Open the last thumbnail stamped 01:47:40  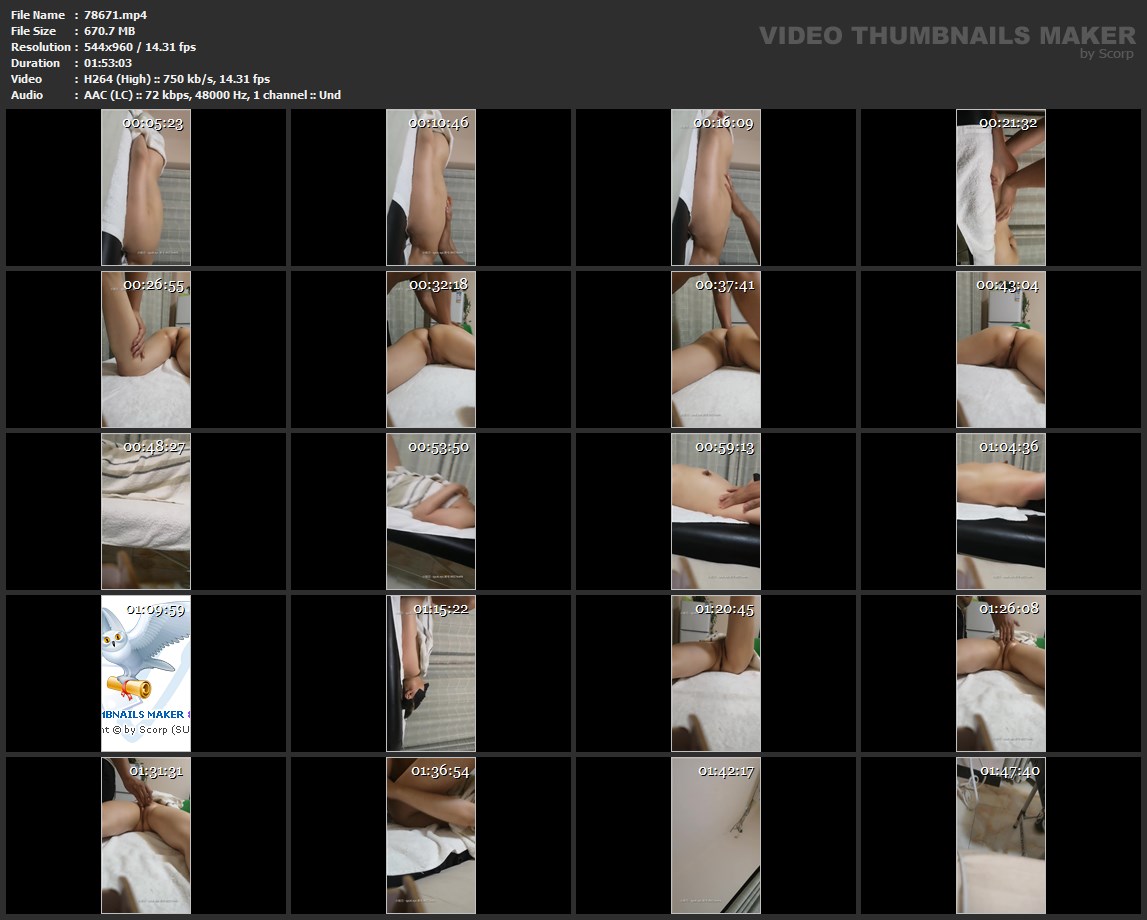pyautogui.click(x=1001, y=836)
